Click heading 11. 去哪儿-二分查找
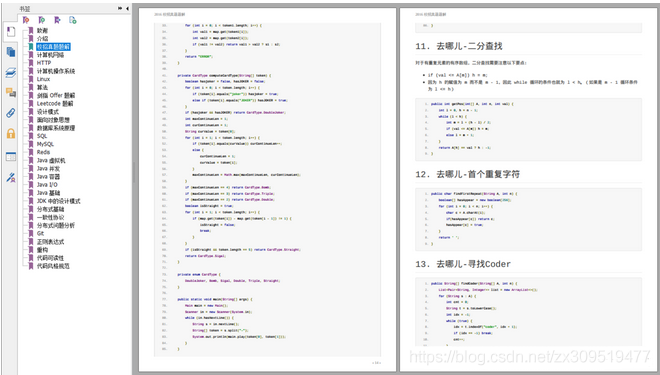The height and width of the screenshot is (375, 660). pos(459,46)
